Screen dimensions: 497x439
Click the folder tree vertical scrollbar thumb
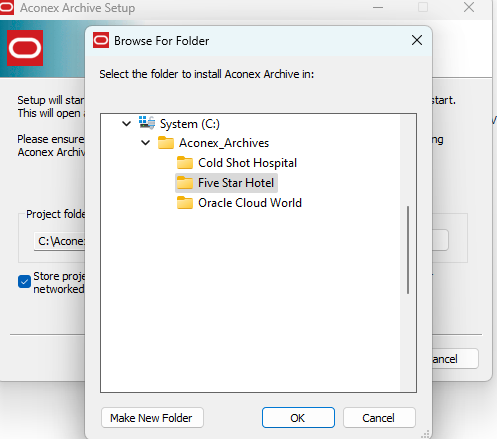coord(408,250)
